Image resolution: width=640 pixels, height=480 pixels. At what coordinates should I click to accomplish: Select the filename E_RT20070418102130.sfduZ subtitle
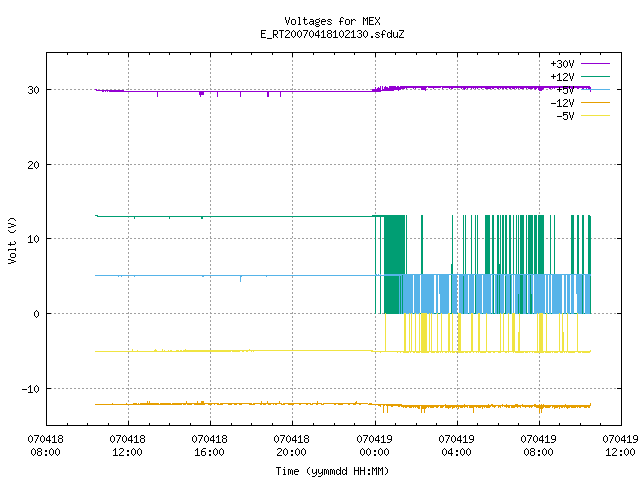tap(332, 34)
